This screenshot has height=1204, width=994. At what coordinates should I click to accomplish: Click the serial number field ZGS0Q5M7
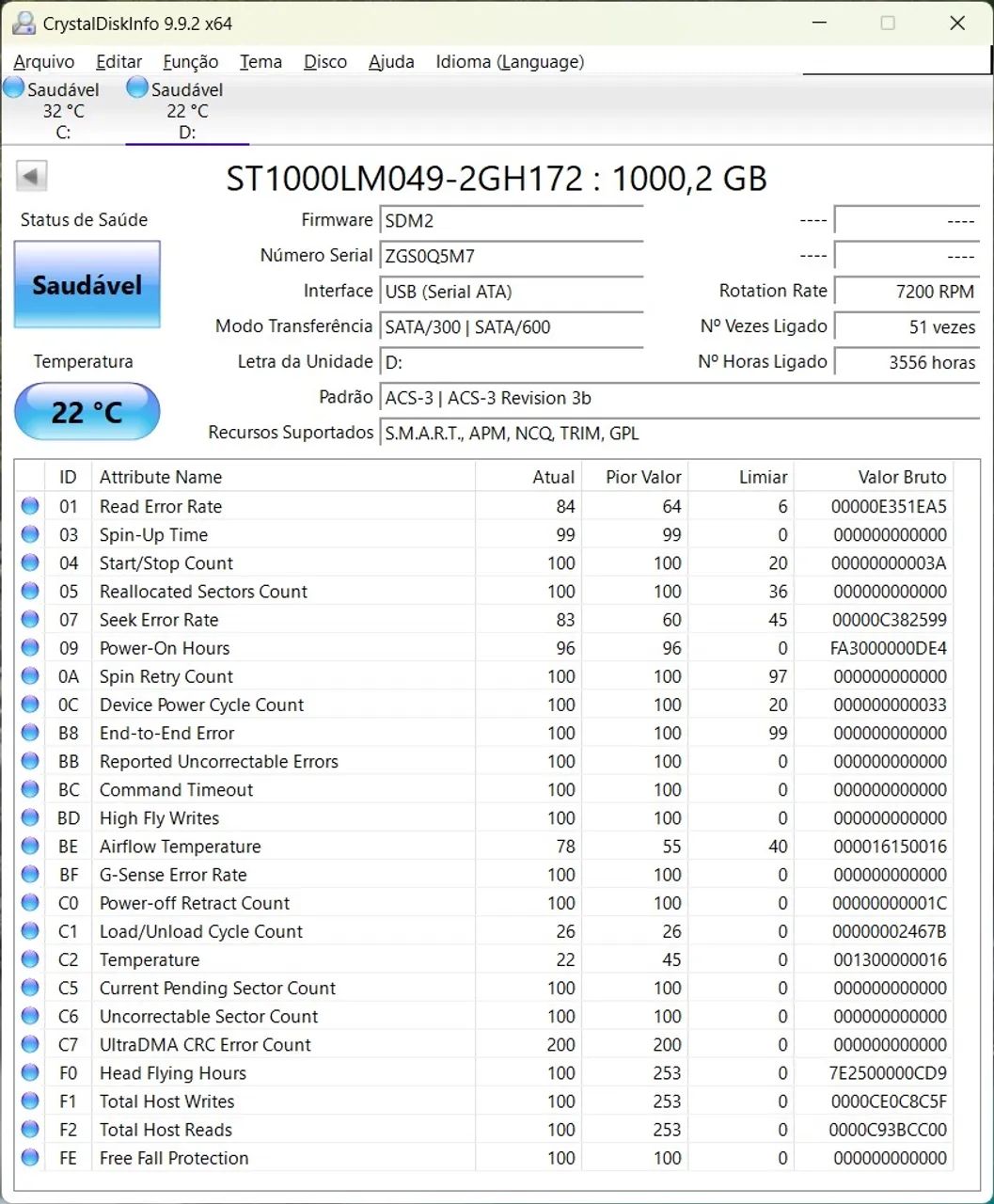(x=512, y=256)
